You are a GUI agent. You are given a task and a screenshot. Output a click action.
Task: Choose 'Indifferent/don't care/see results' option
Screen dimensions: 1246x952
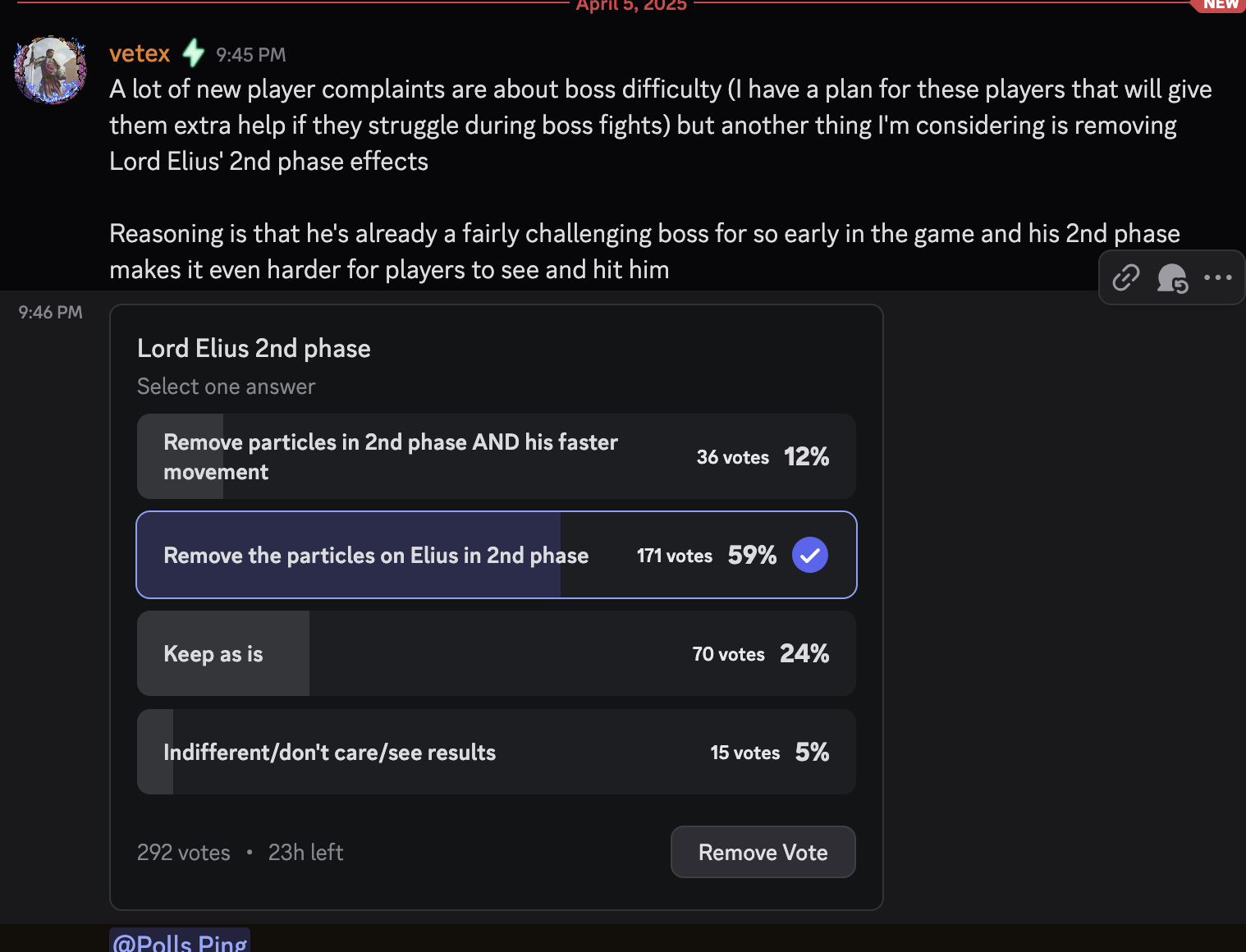497,752
